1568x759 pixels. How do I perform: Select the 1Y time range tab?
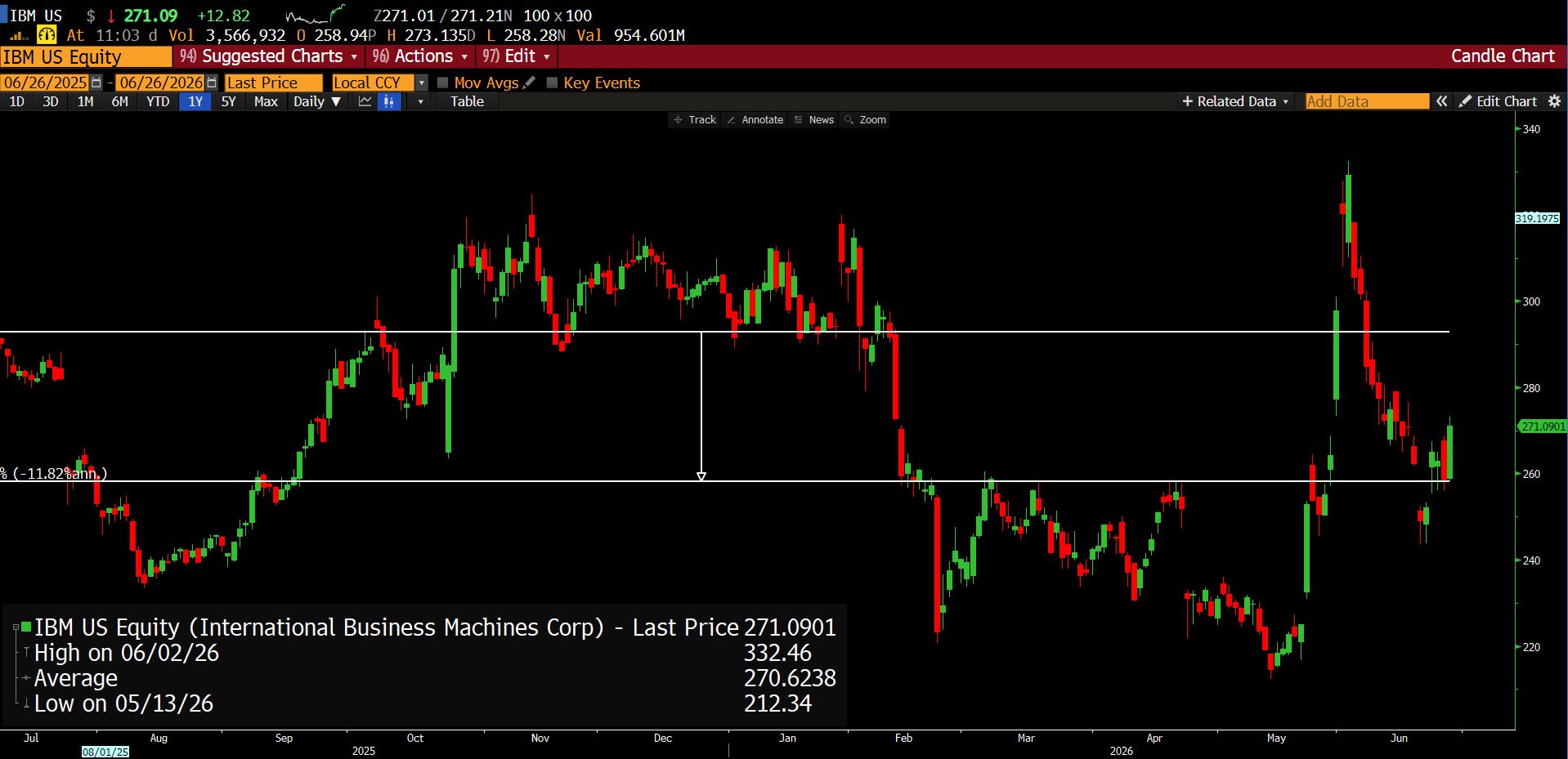click(195, 101)
